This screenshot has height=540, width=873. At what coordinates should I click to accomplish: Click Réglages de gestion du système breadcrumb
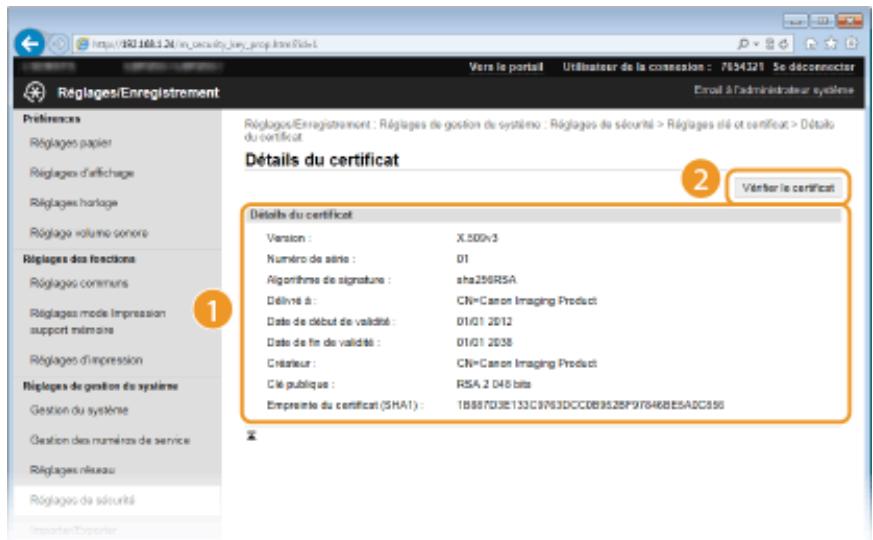click(460, 124)
